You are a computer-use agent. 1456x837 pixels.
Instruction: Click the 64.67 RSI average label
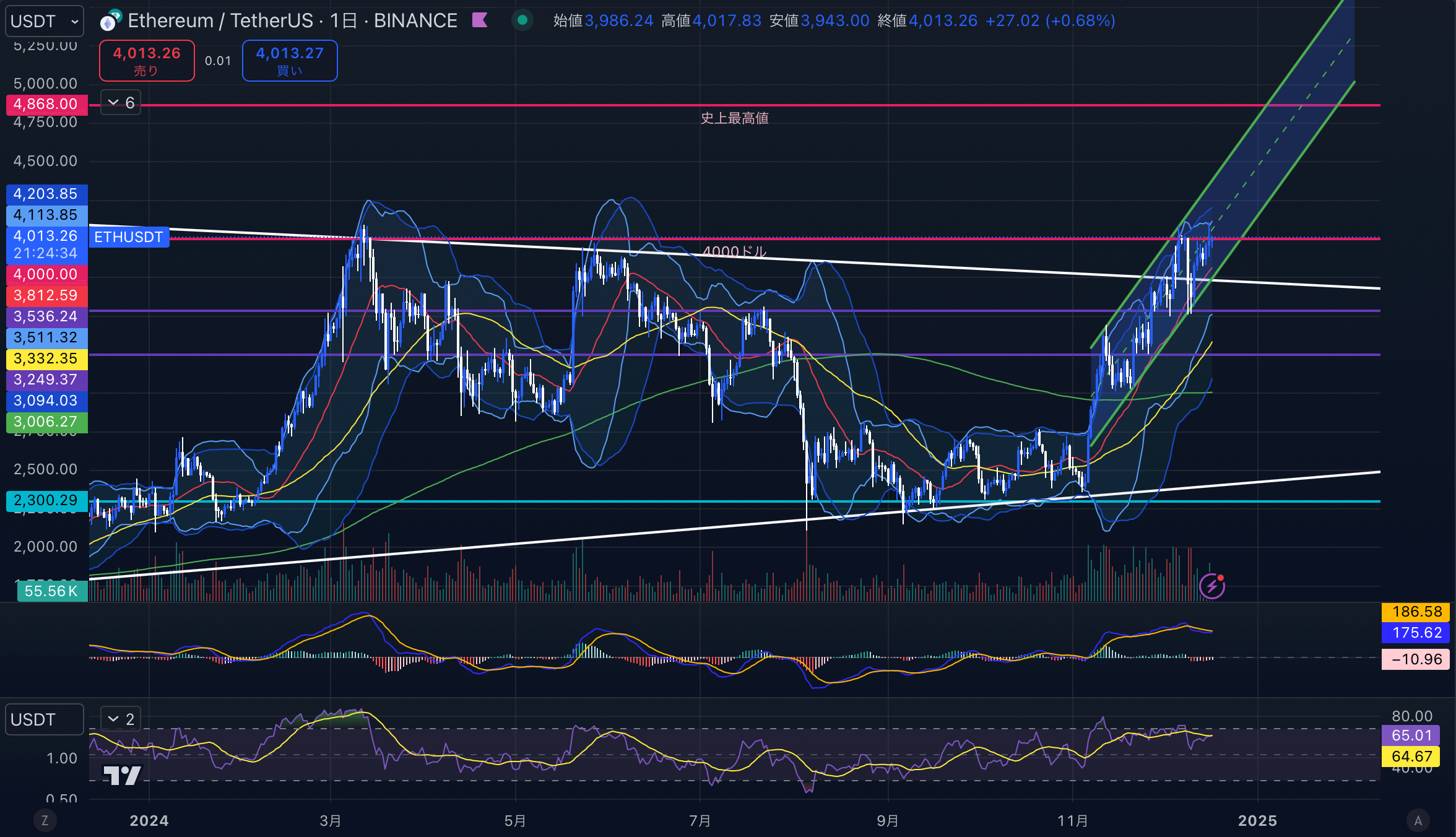[x=1411, y=757]
